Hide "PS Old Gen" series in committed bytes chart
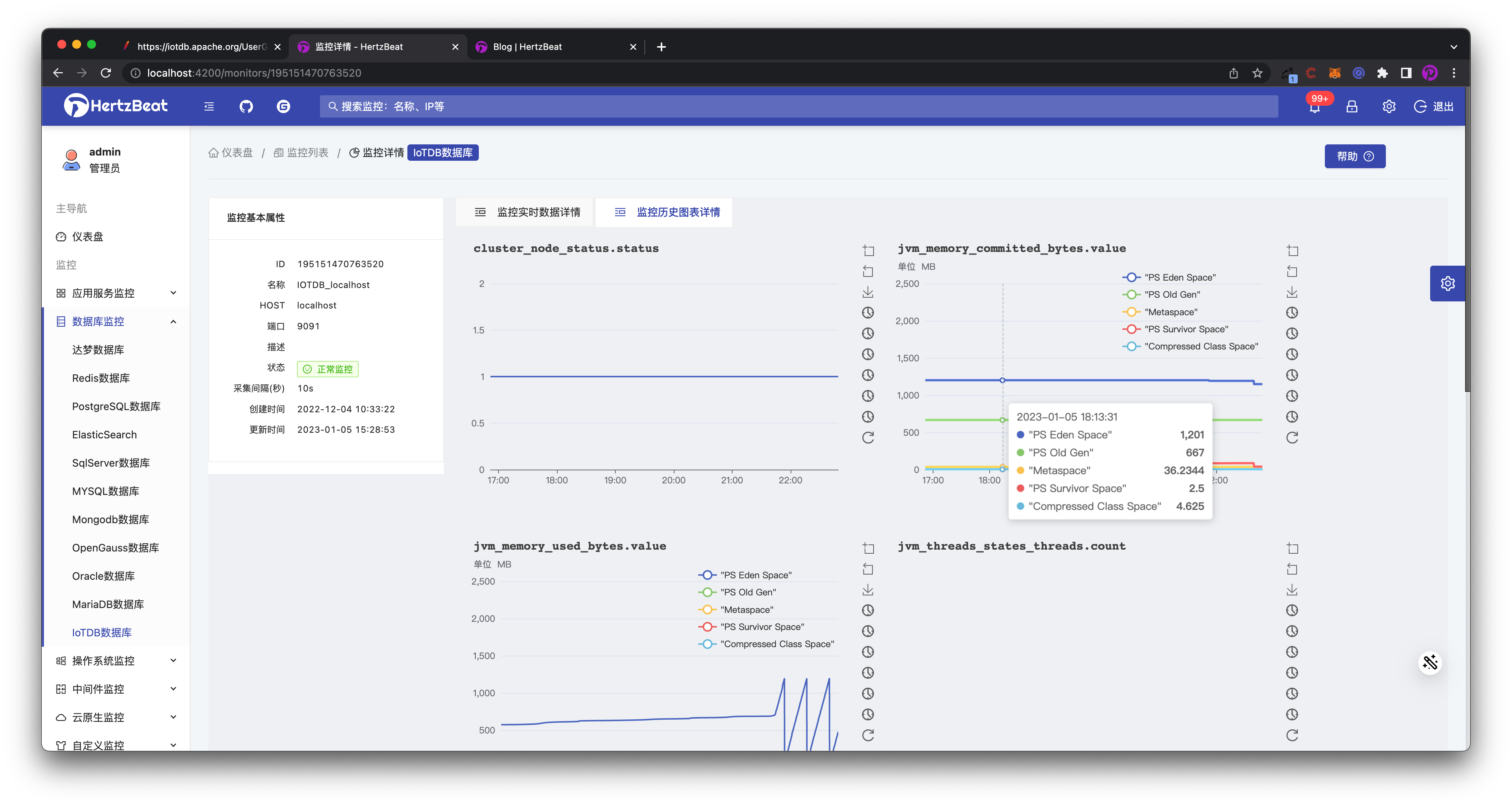The image size is (1512, 806). [1172, 294]
